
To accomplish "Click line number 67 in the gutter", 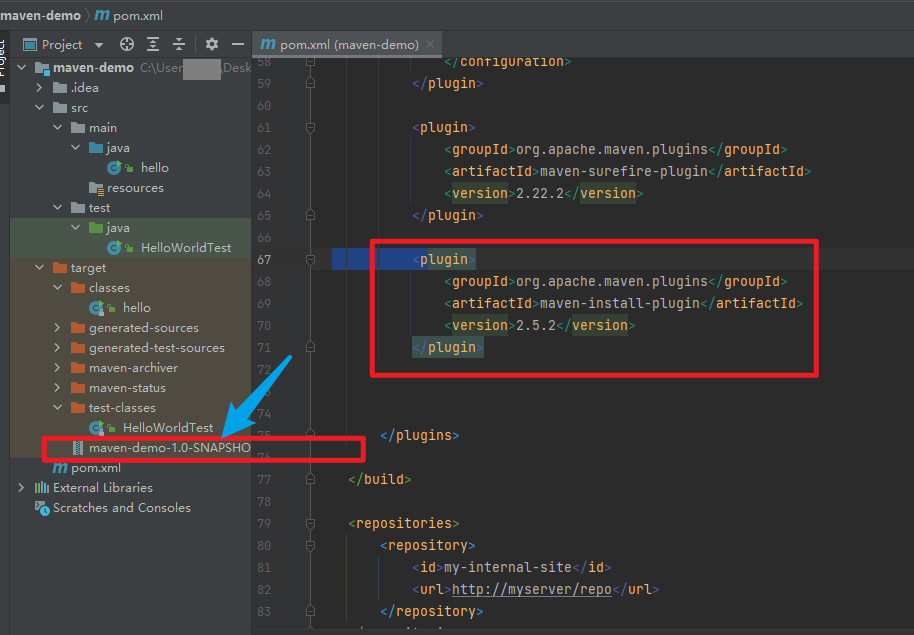I will click(264, 259).
